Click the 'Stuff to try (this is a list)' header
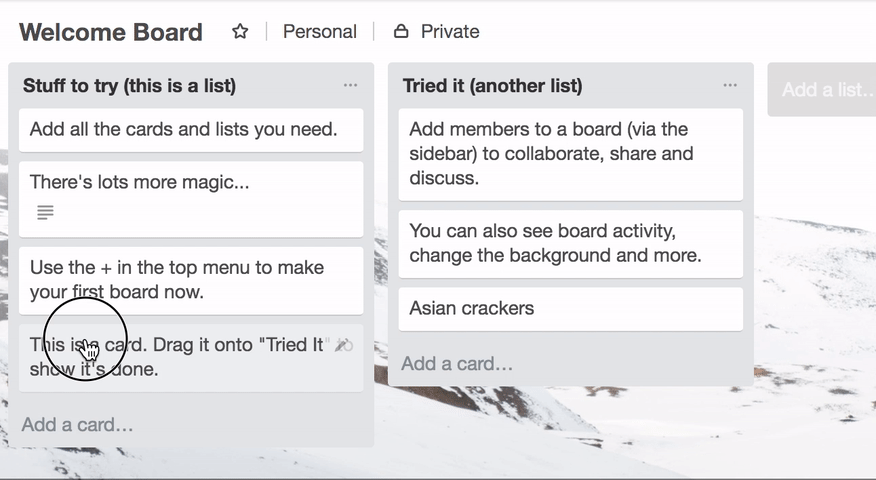The height and width of the screenshot is (480, 876). click(130, 85)
